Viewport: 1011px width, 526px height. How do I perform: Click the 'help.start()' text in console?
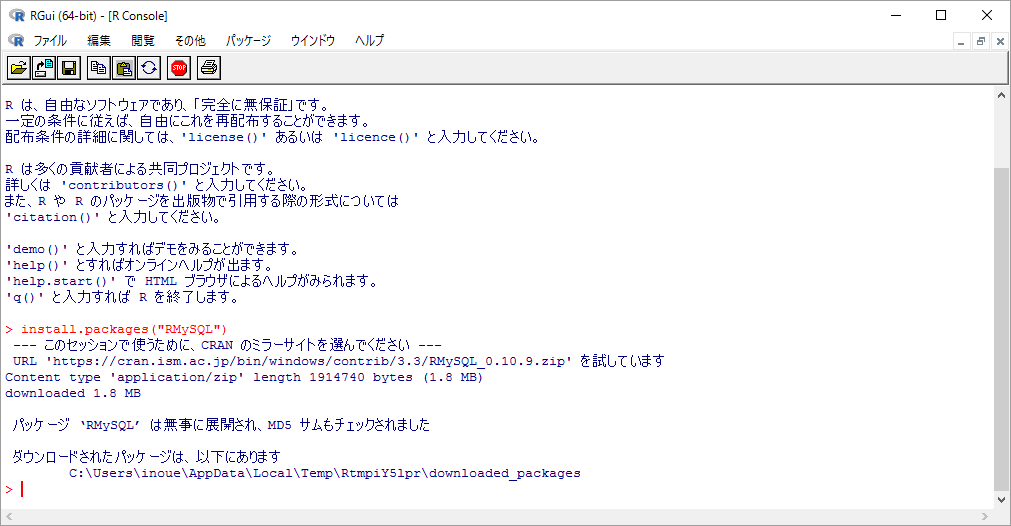tap(61, 282)
